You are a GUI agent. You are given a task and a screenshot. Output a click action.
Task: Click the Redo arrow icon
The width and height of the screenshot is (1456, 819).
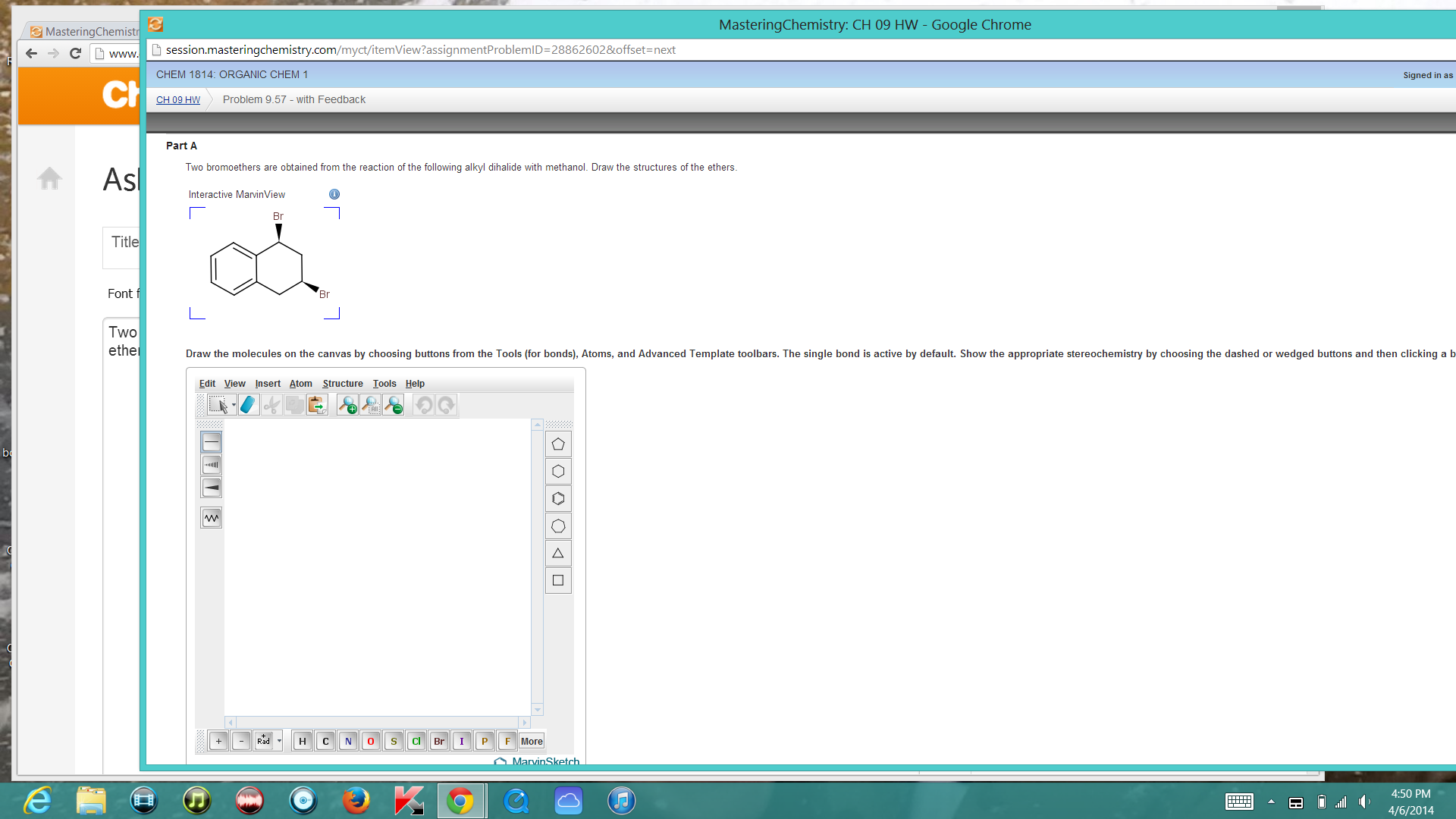point(447,406)
